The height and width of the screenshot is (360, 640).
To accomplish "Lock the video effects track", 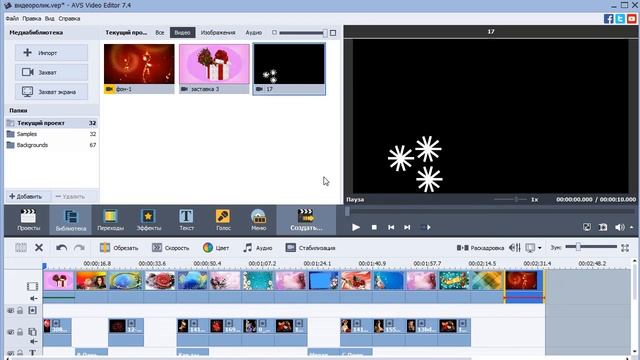I will [x=20, y=311].
